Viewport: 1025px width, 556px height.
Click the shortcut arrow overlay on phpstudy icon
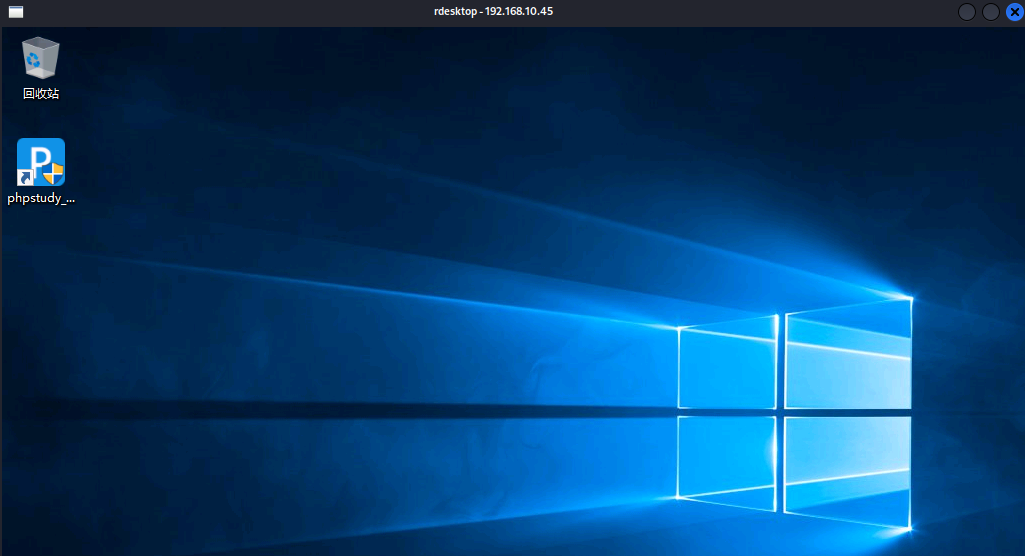point(24,178)
